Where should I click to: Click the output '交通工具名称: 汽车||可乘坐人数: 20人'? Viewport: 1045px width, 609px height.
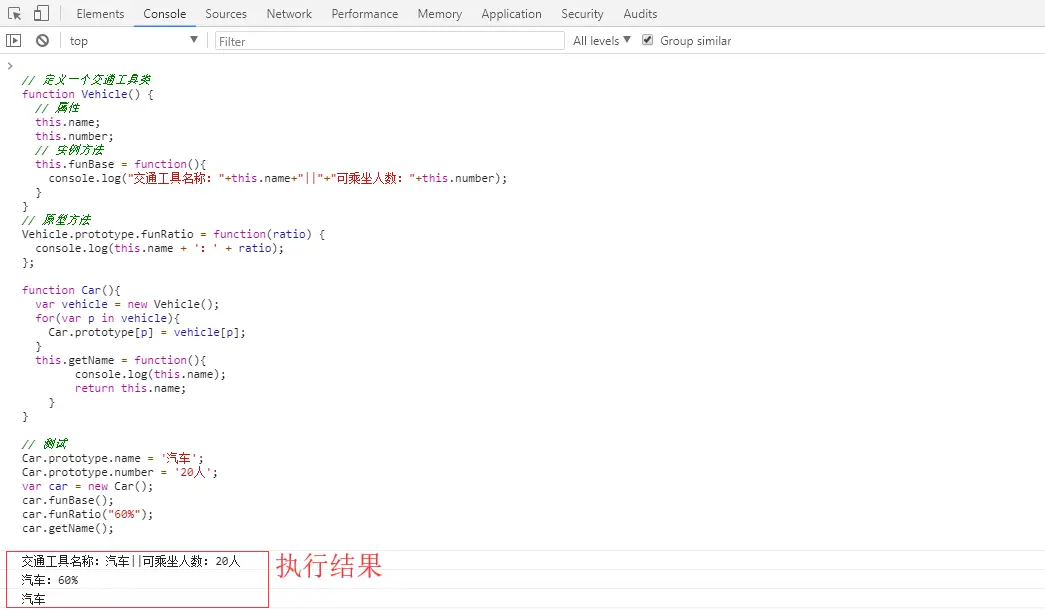[x=131, y=561]
